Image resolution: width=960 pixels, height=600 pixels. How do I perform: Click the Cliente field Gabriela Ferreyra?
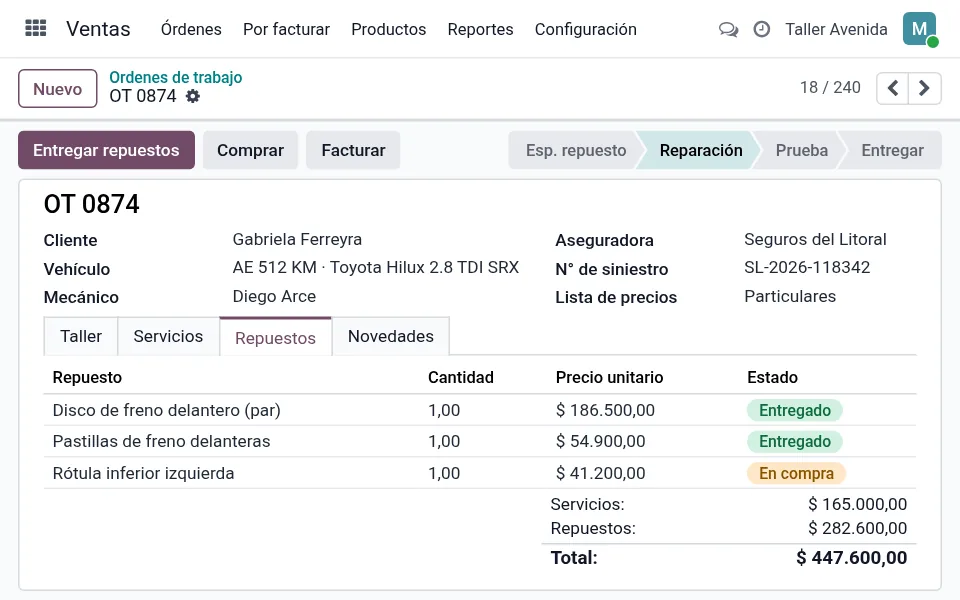tap(297, 239)
